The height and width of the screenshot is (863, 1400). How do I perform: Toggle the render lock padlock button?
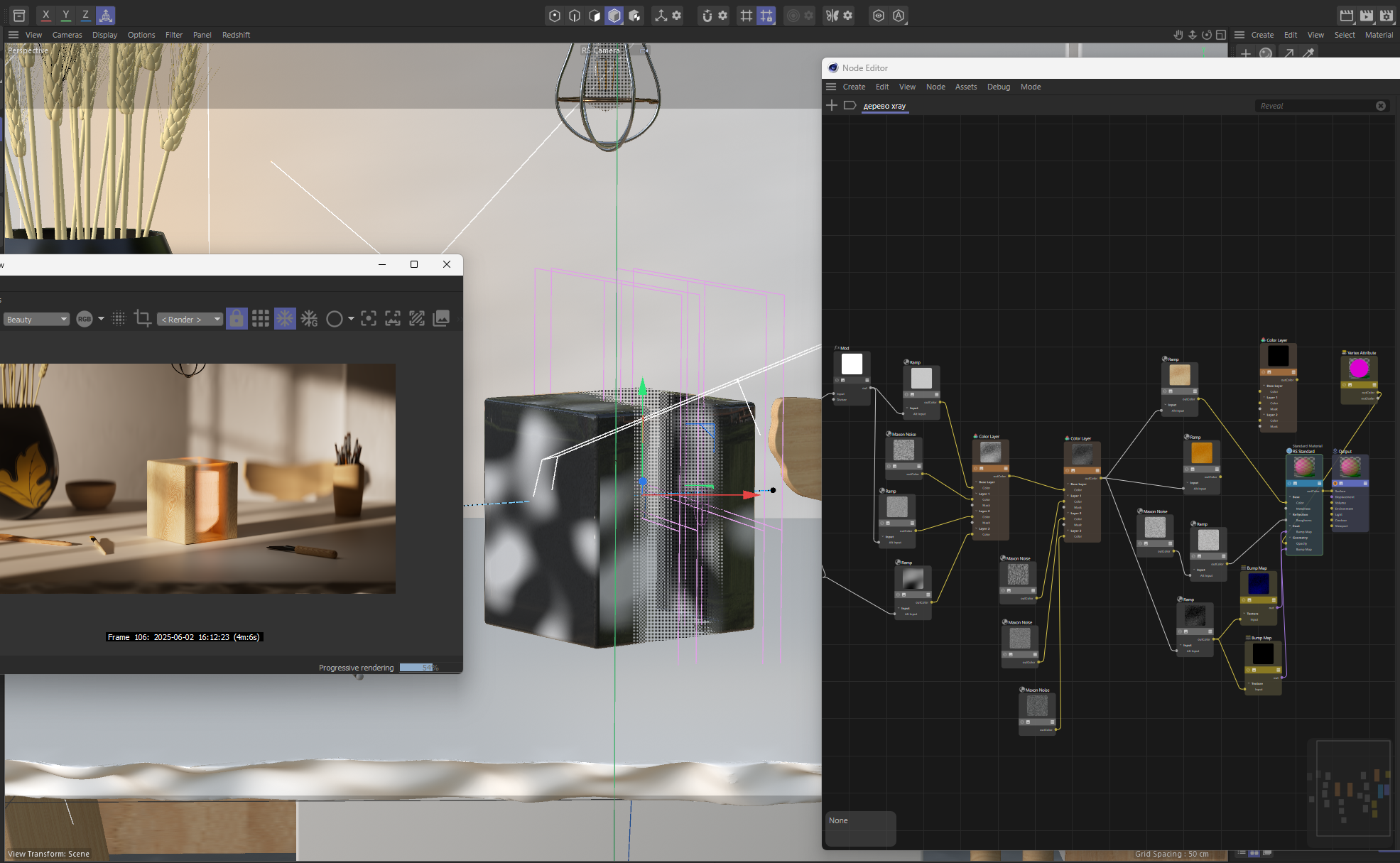coord(237,319)
